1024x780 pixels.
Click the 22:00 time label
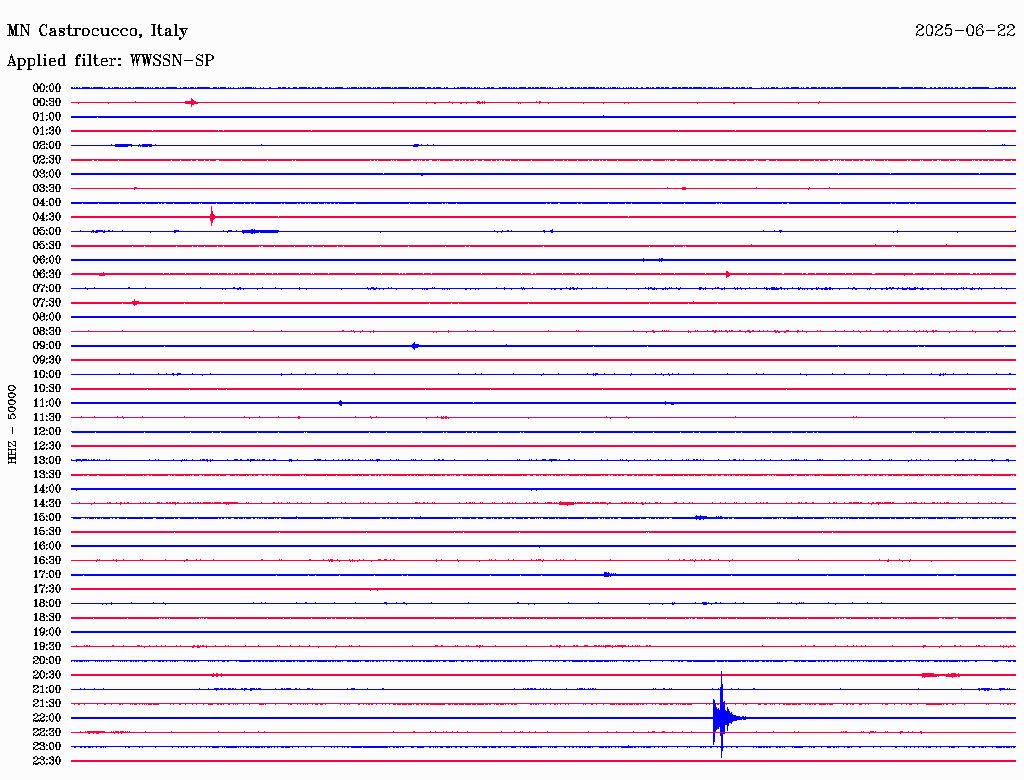tap(47, 718)
